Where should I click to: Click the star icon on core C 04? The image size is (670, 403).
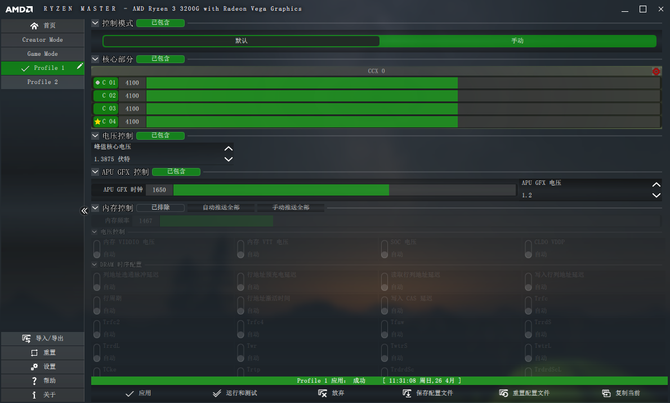point(97,121)
